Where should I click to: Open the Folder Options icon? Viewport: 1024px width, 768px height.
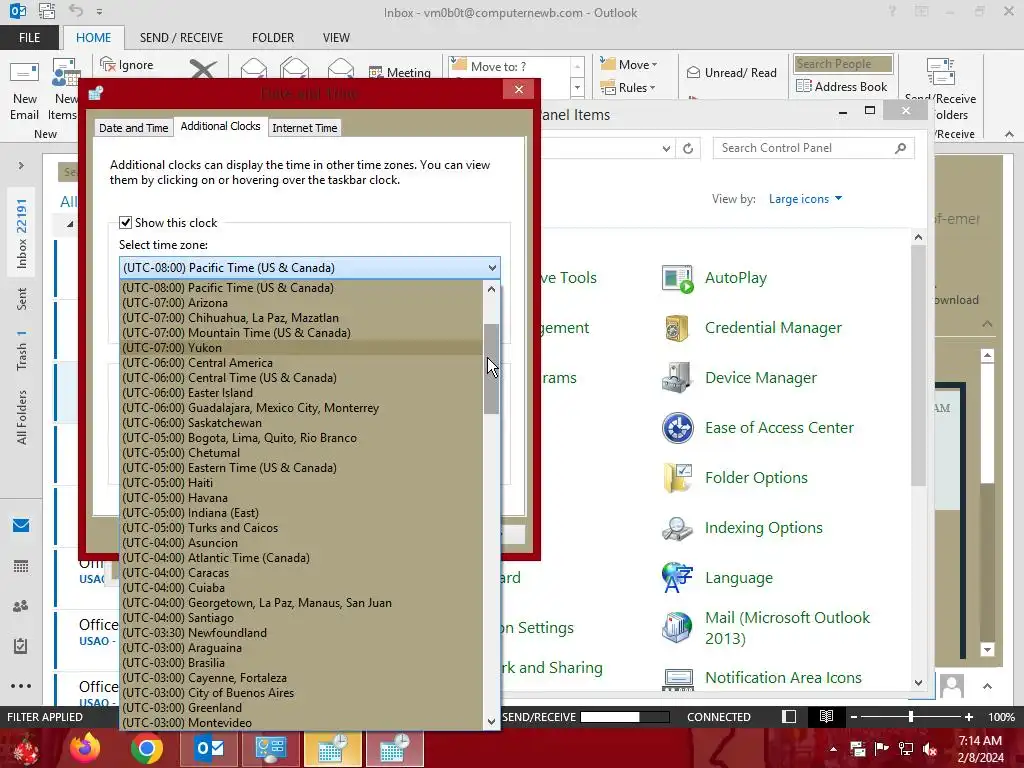(677, 477)
